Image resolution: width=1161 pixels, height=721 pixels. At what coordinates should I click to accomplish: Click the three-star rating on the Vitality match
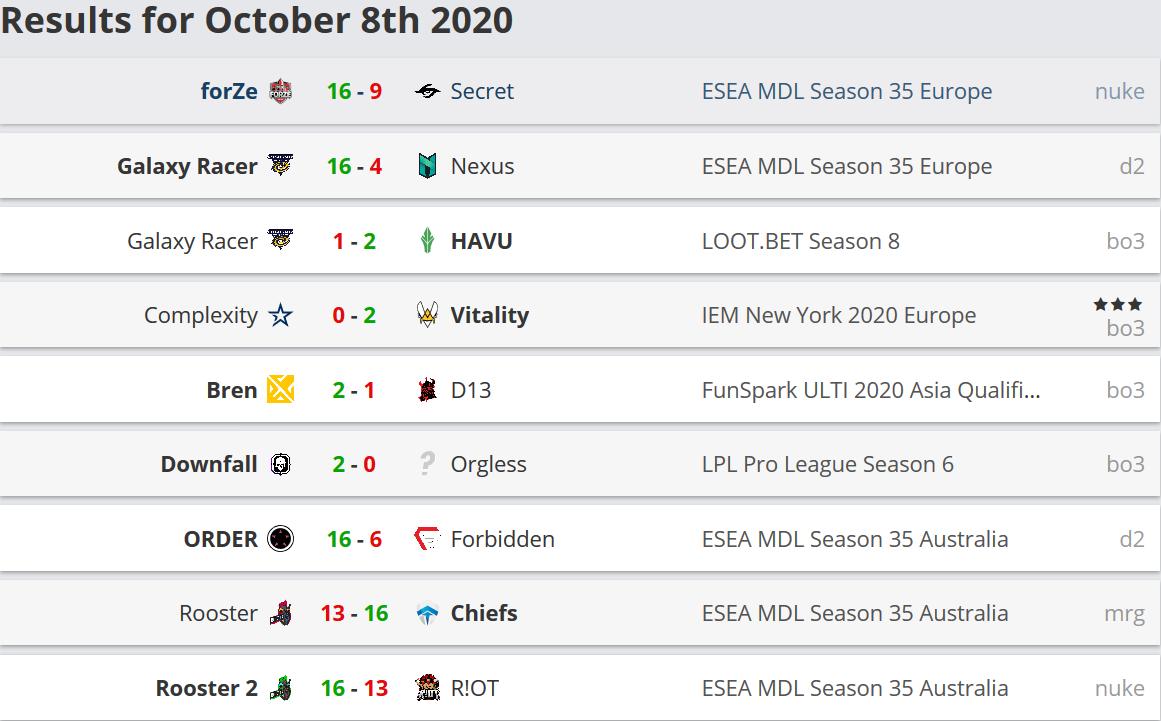[x=1118, y=305]
